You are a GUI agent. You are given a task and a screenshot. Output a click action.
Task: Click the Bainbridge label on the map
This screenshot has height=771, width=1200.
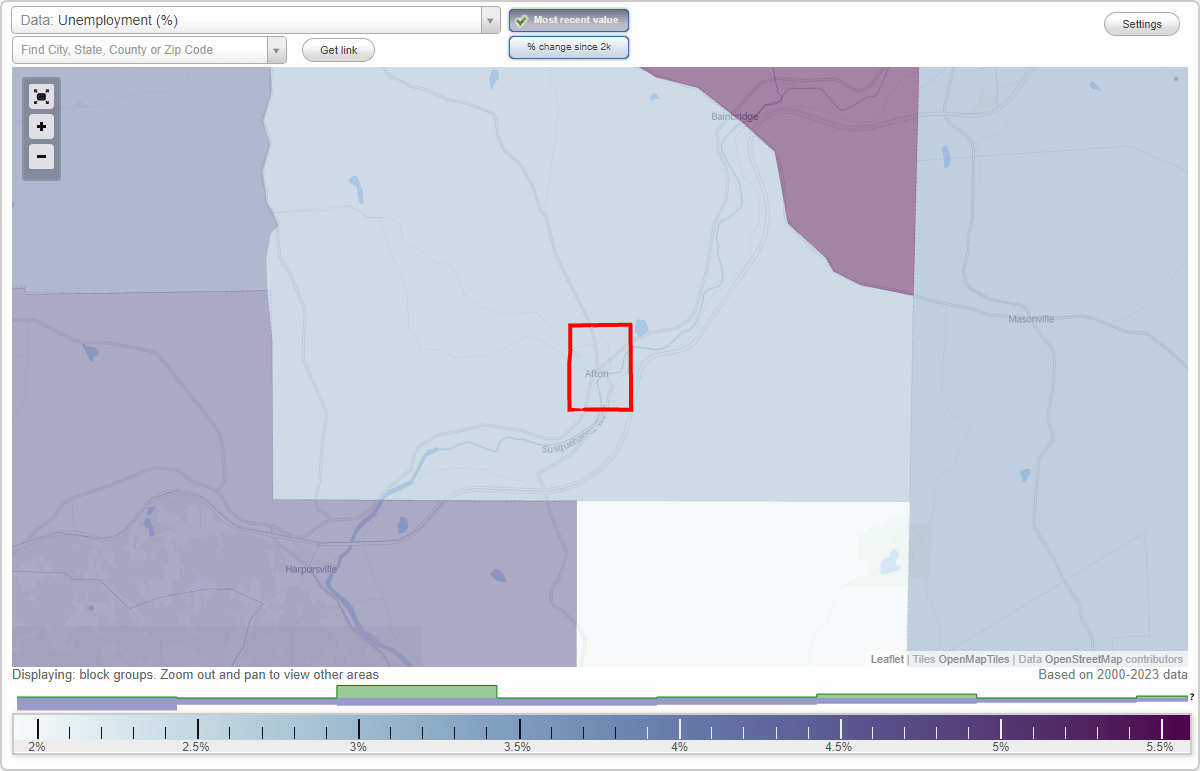pos(734,117)
